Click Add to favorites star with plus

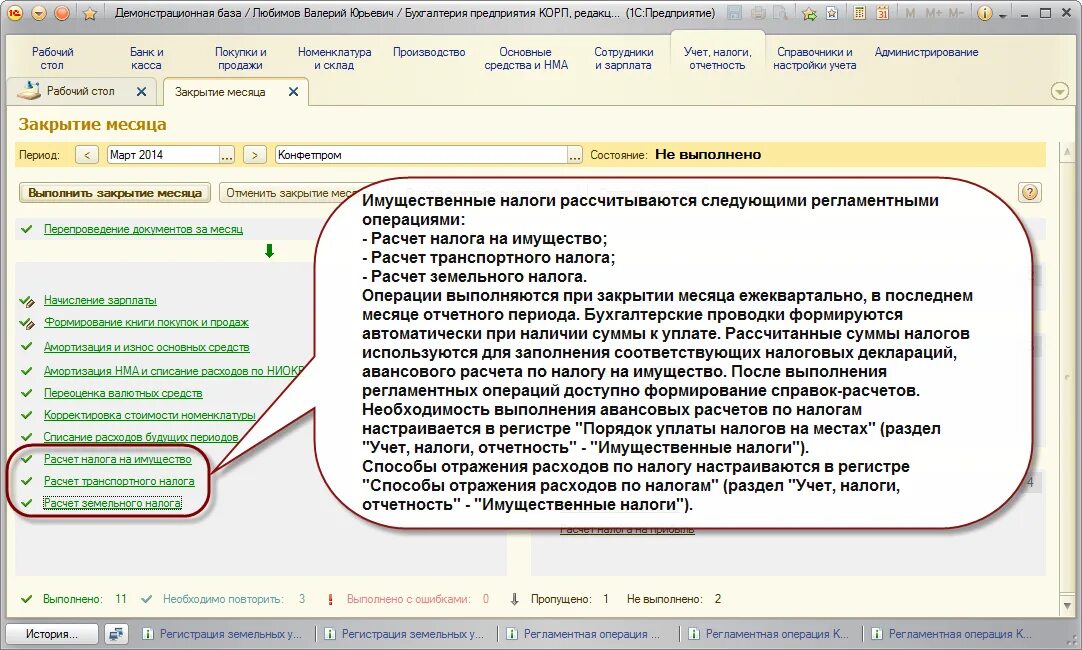point(809,13)
